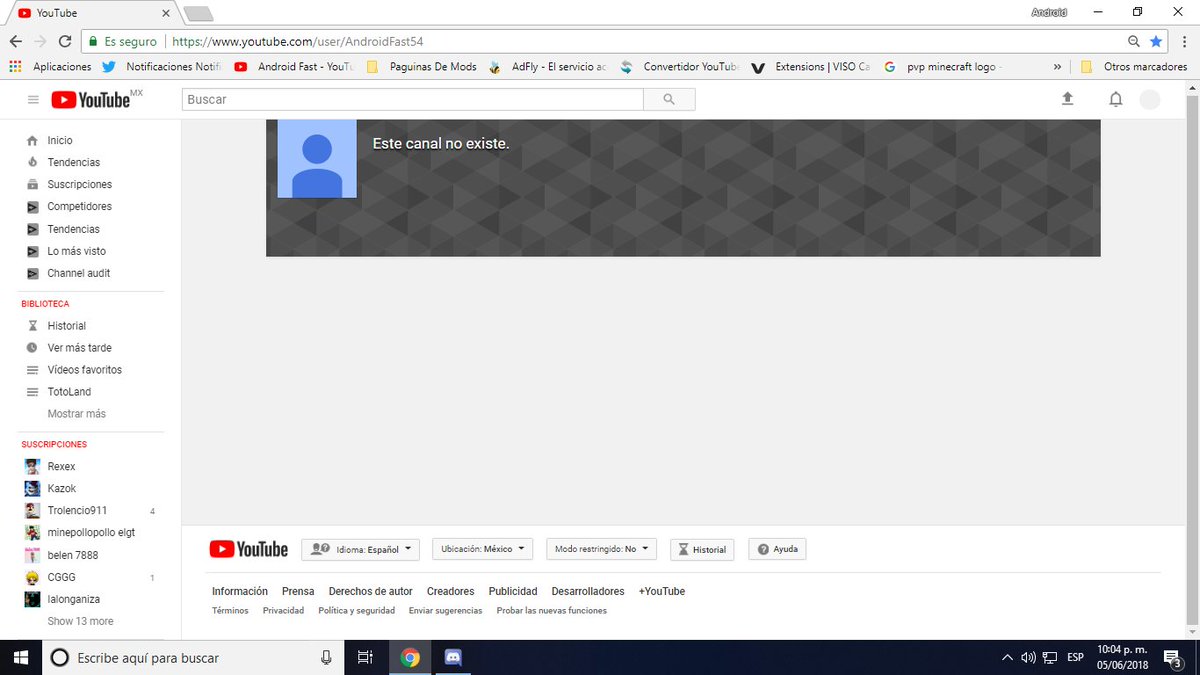This screenshot has height=675, width=1200.
Task: Open Privacidad footer link
Action: 283,610
